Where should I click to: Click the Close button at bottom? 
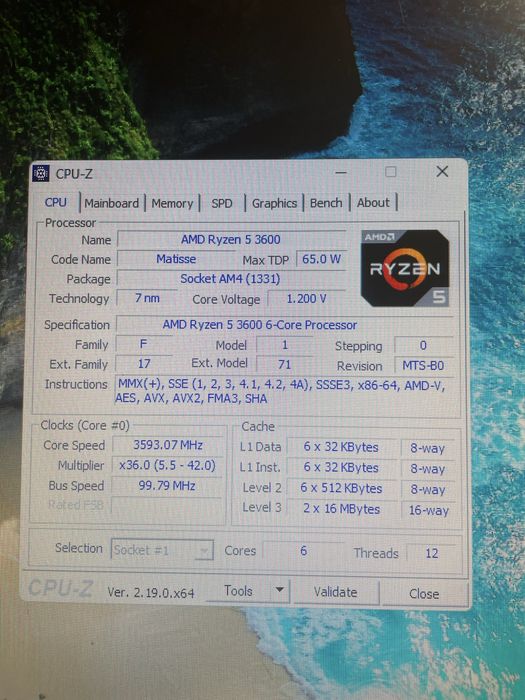pos(424,594)
